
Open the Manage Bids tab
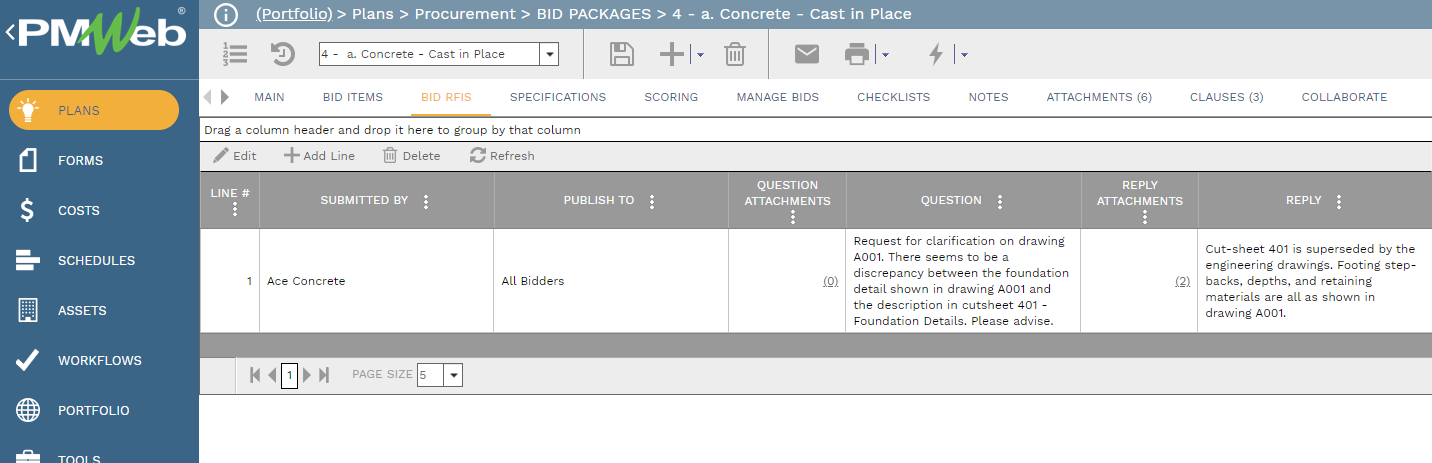pyautogui.click(x=778, y=97)
